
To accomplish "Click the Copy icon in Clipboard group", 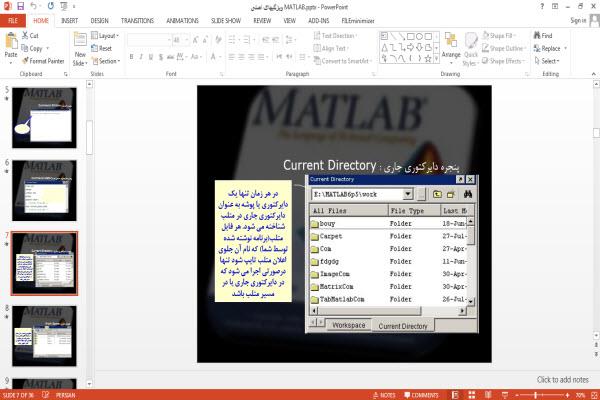I will pyautogui.click(x=25, y=48).
